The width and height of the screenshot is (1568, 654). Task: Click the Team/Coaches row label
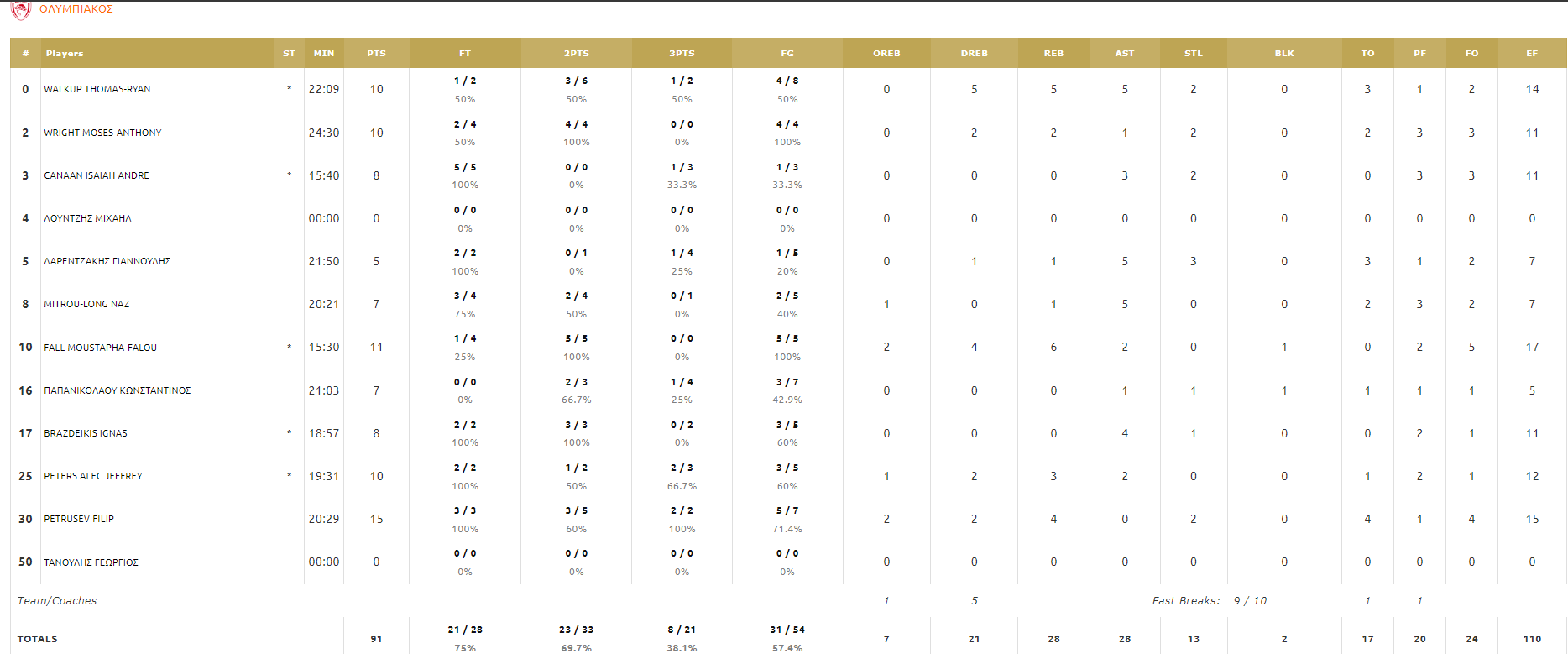[x=57, y=601]
